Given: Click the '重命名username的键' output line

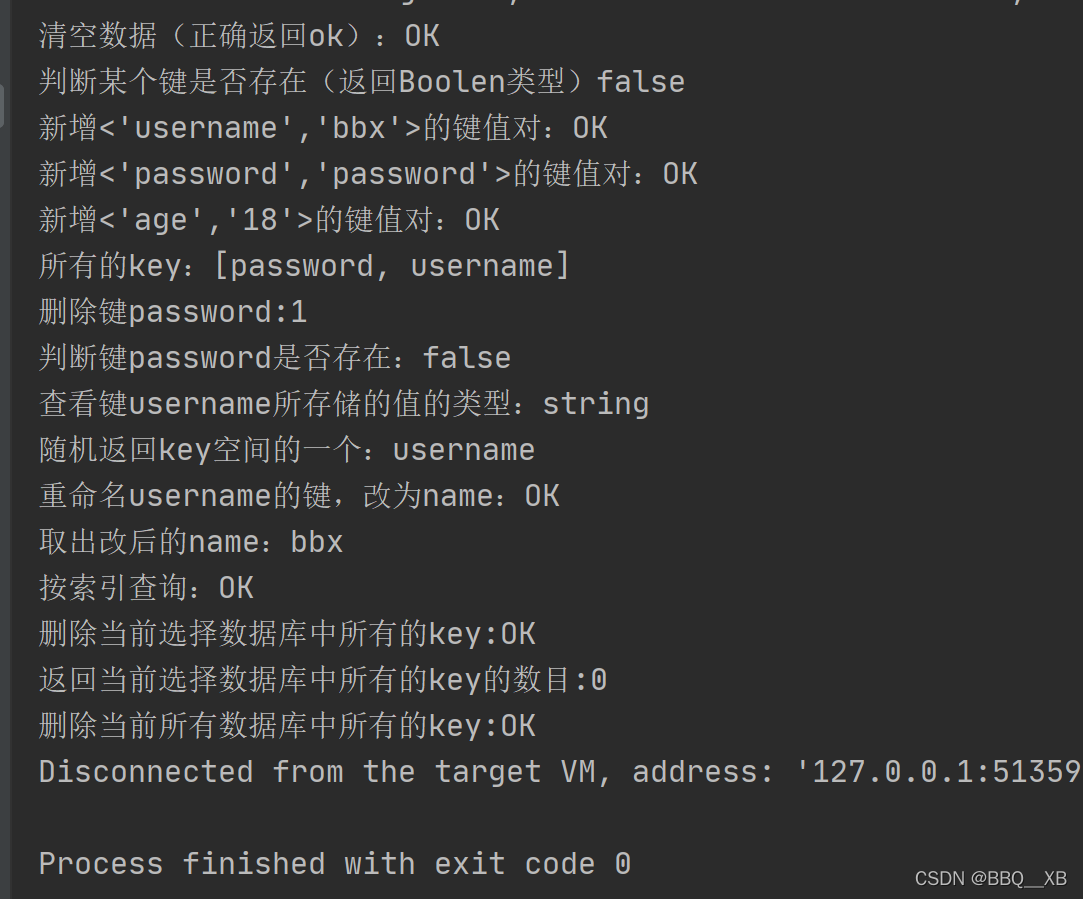Looking at the screenshot, I should click(298, 496).
